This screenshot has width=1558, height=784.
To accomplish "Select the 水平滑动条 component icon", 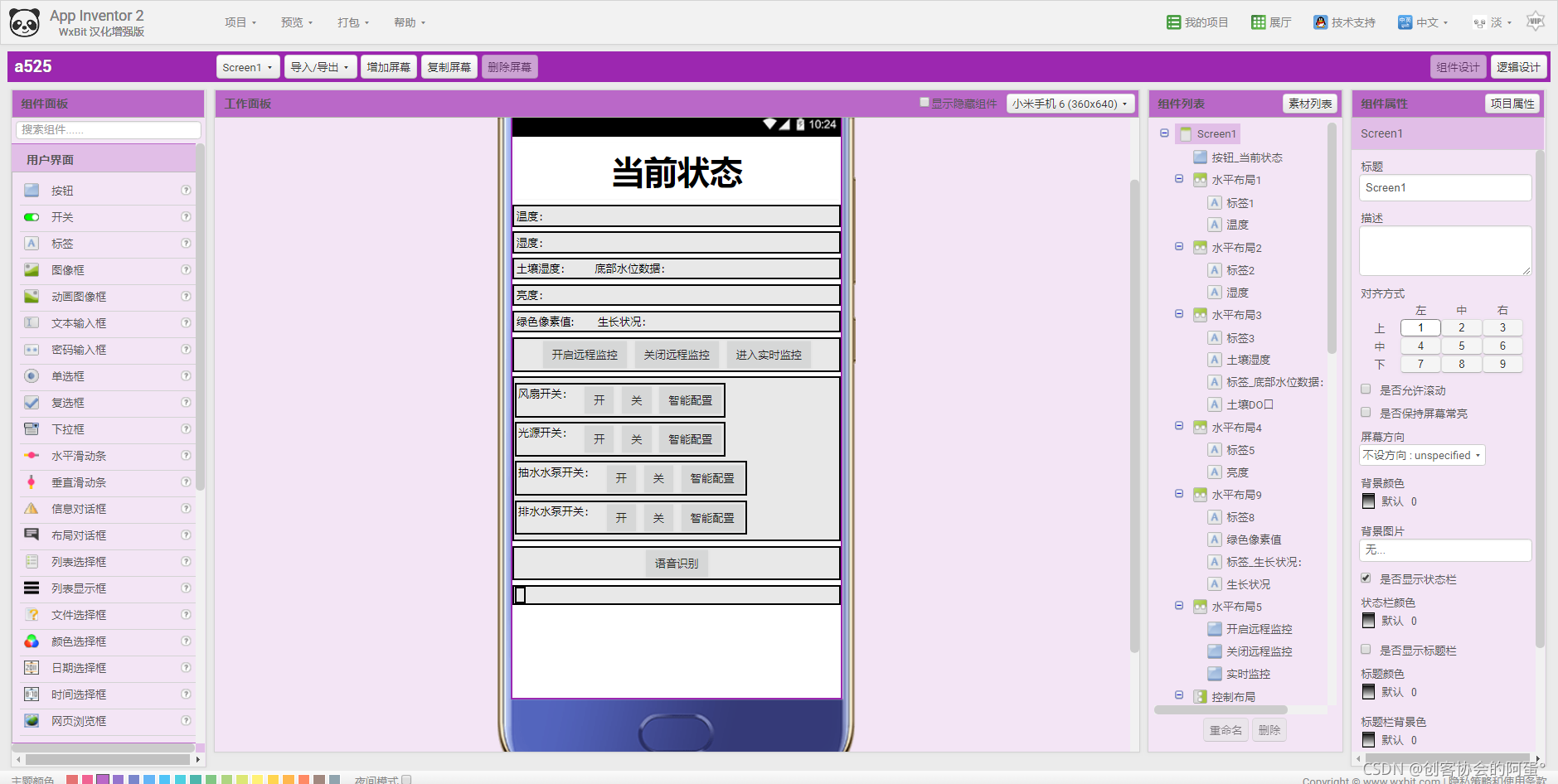I will coord(31,455).
